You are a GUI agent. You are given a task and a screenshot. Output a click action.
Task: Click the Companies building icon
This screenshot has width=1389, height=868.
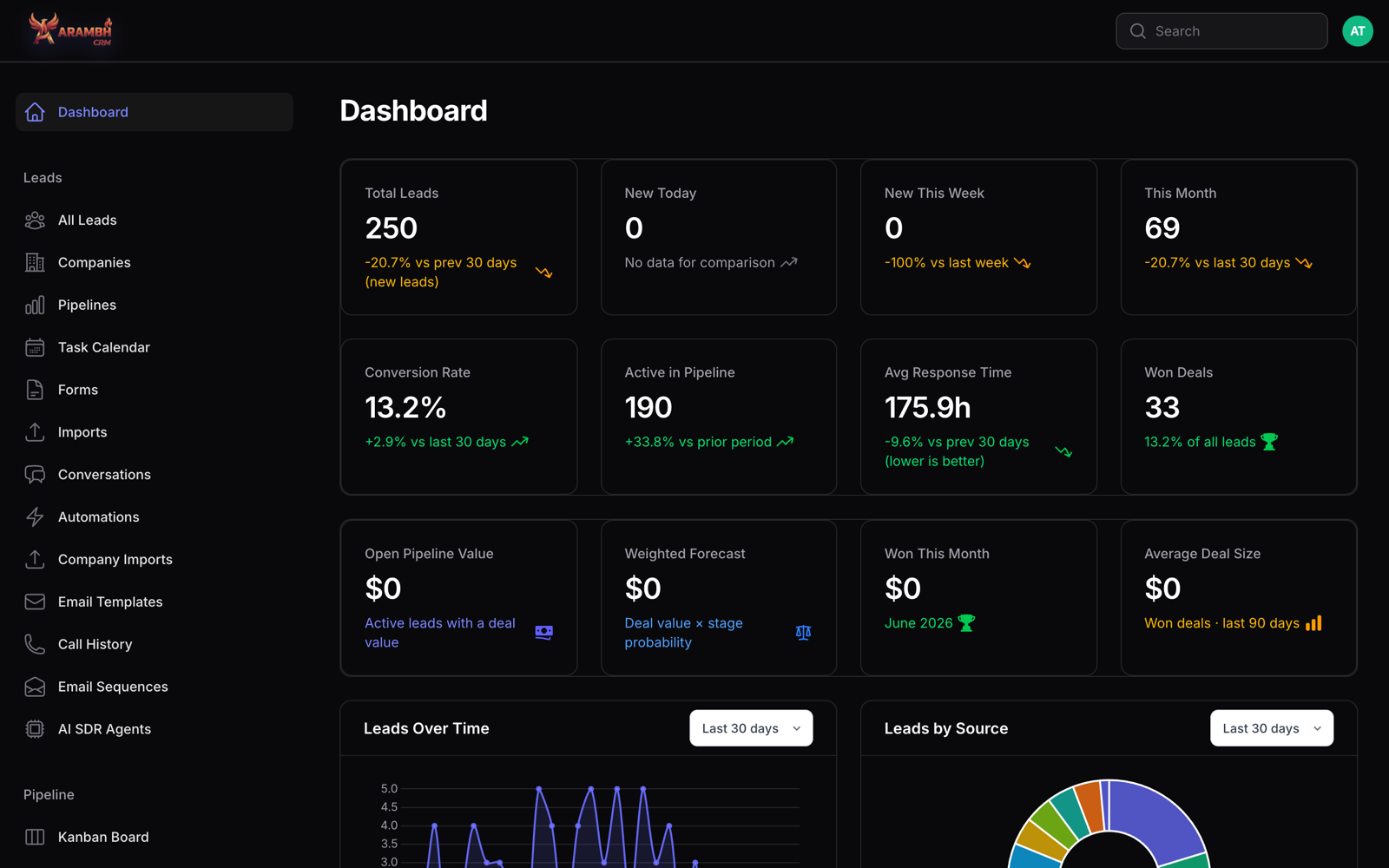tap(35, 263)
